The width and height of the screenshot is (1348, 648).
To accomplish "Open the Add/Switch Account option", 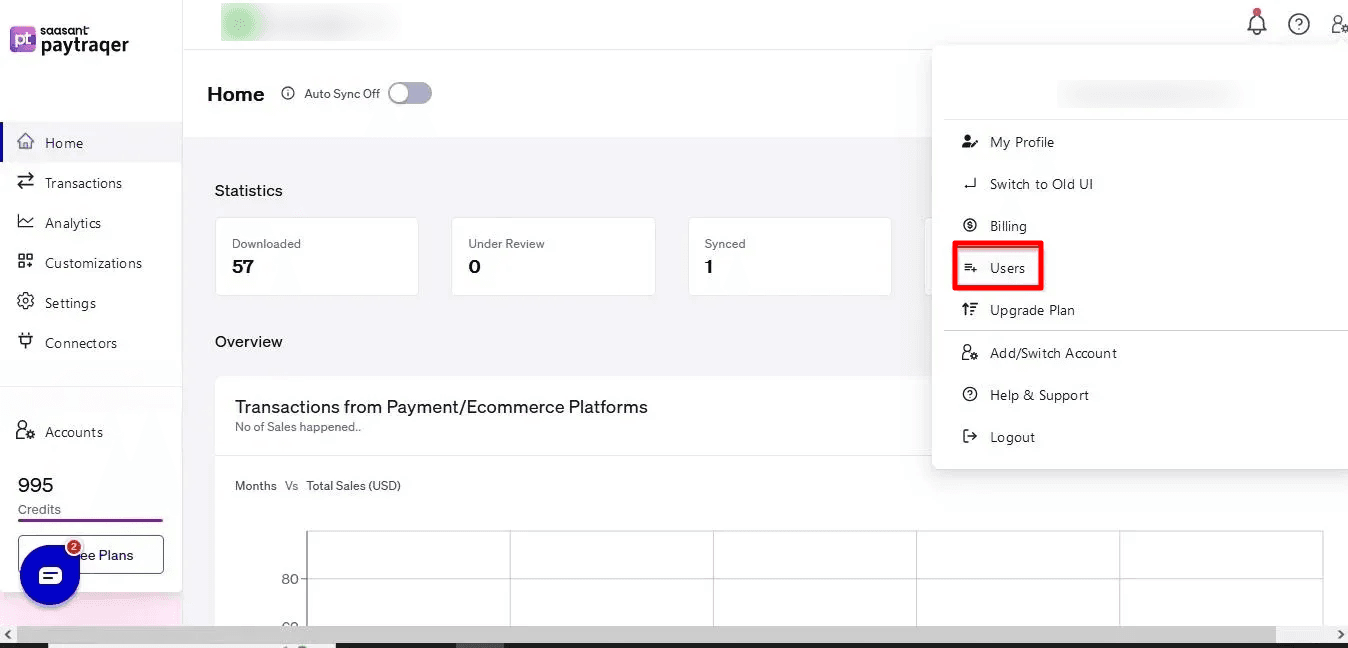I will [x=1052, y=352].
